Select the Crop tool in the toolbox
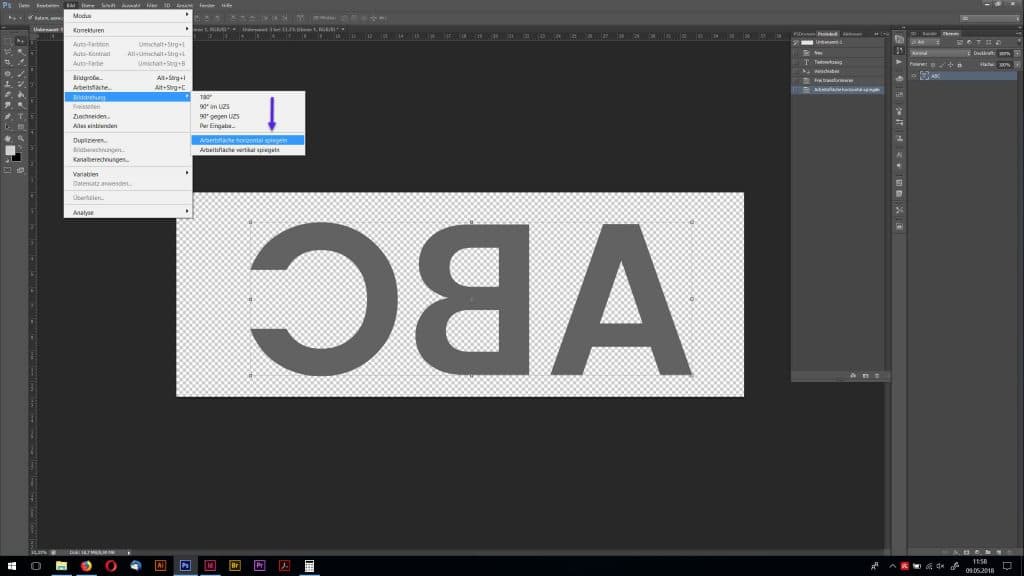 click(x=8, y=62)
